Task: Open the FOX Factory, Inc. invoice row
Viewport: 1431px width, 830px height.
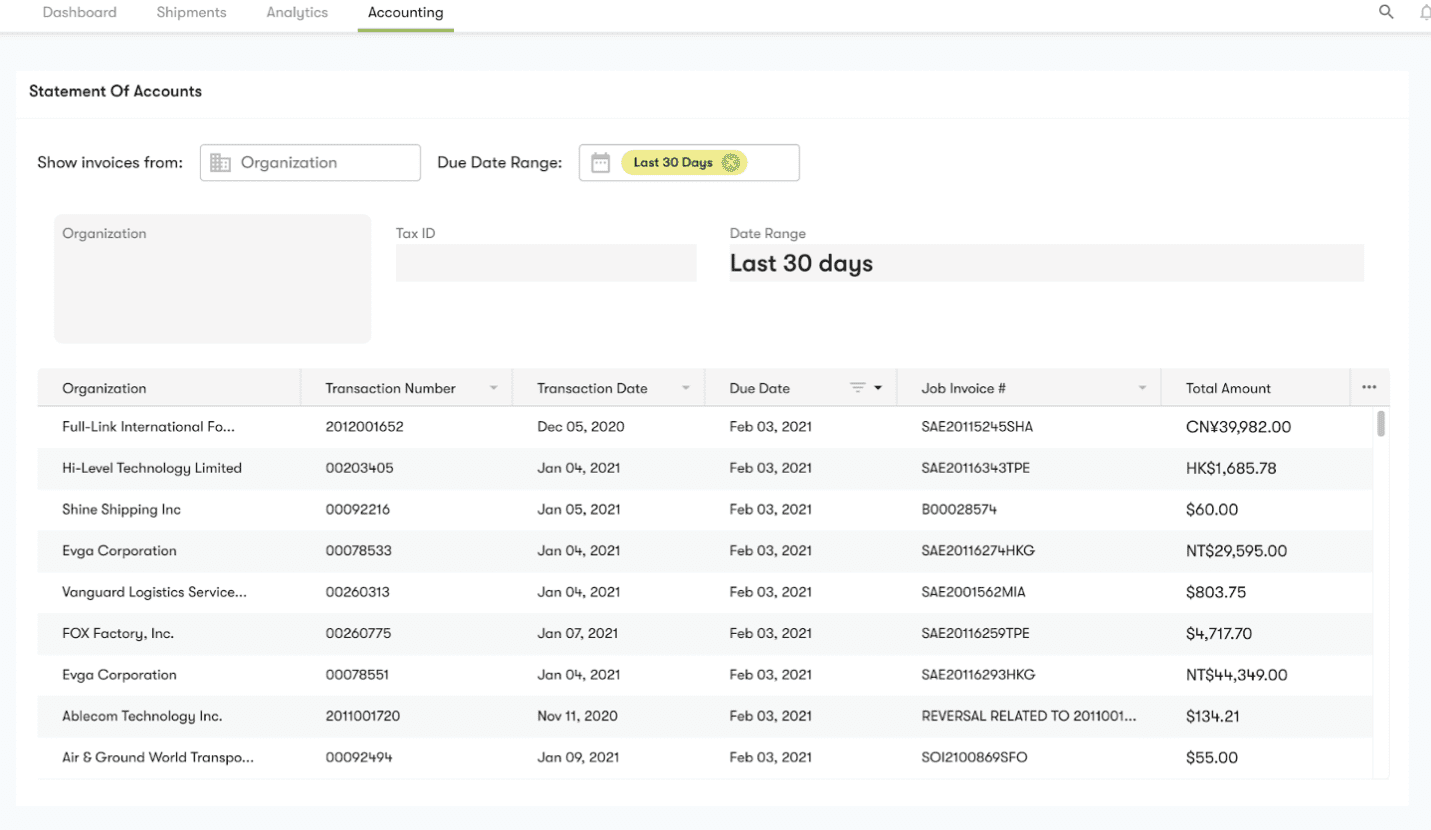Action: tap(706, 634)
